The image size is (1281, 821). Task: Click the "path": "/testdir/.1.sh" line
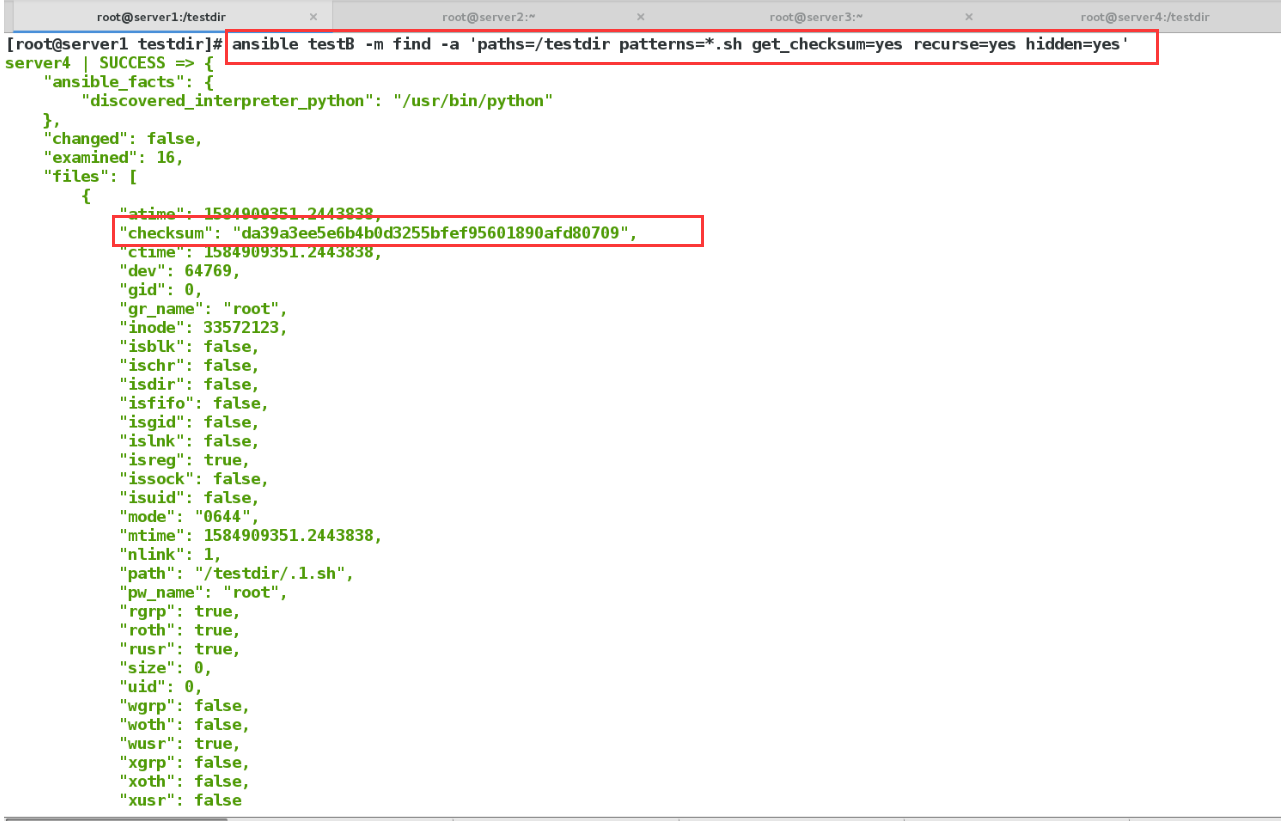click(x=236, y=573)
